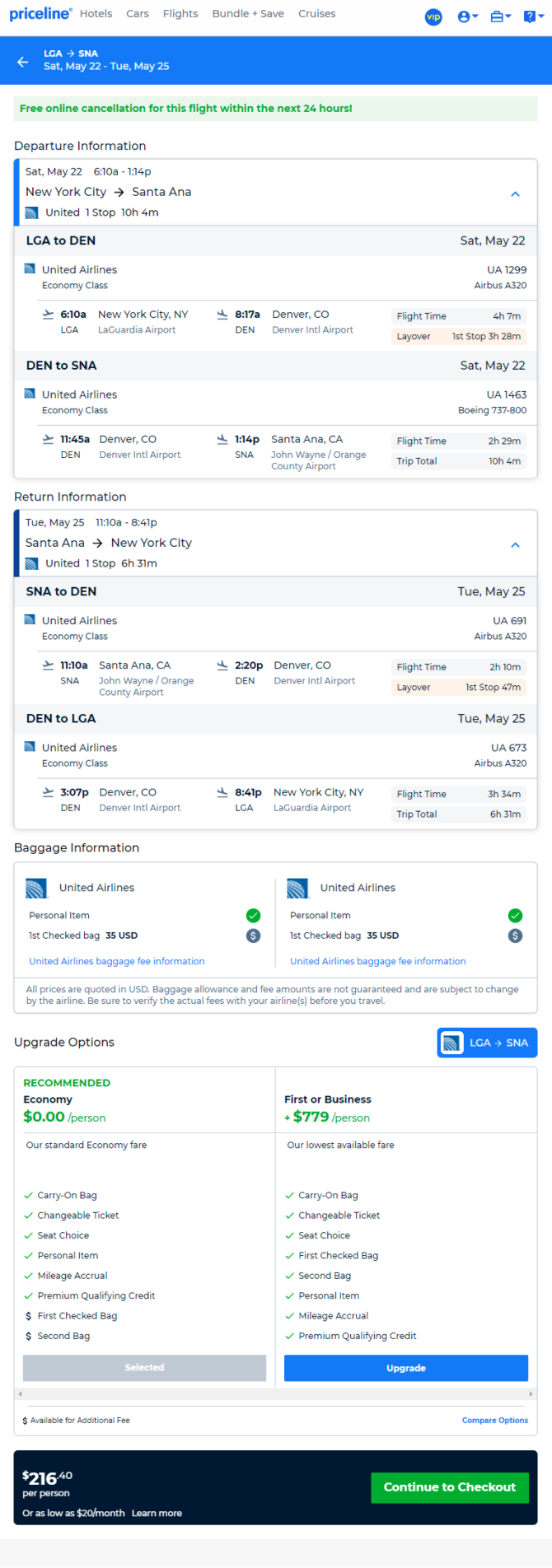This screenshot has height=1568, width=552.
Task: Click left baggage card United logo
Action: (36, 888)
